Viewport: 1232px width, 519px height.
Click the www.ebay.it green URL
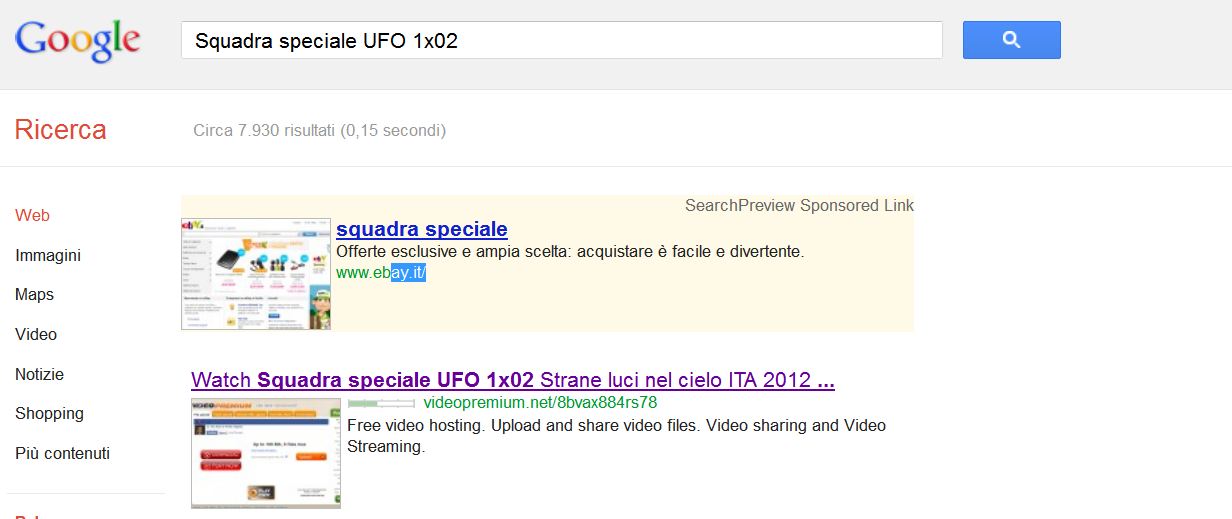coord(381,272)
